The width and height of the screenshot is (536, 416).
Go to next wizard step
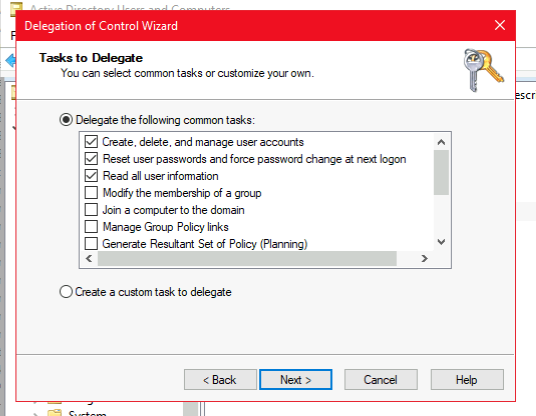[296, 379]
